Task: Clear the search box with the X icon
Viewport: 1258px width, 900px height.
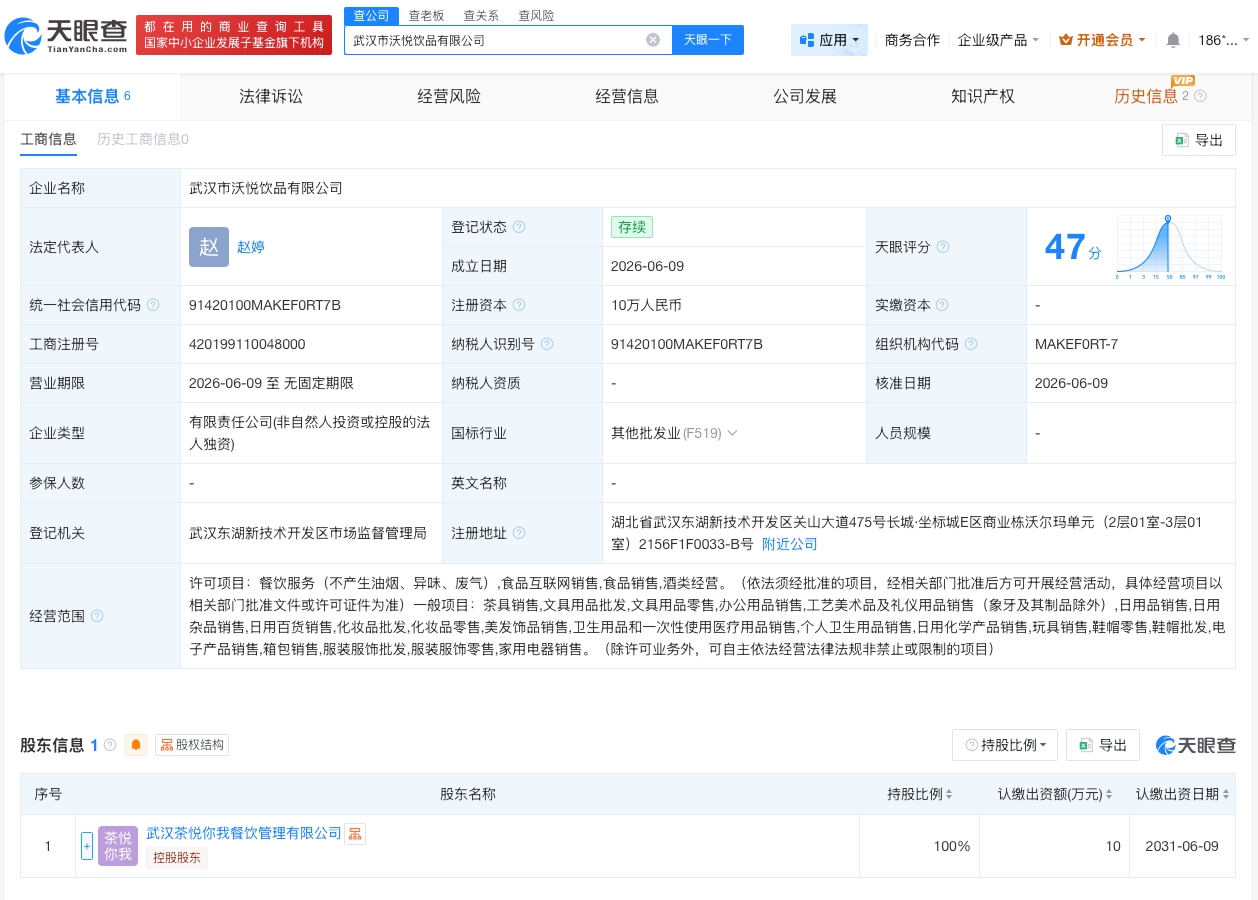Action: click(653, 40)
